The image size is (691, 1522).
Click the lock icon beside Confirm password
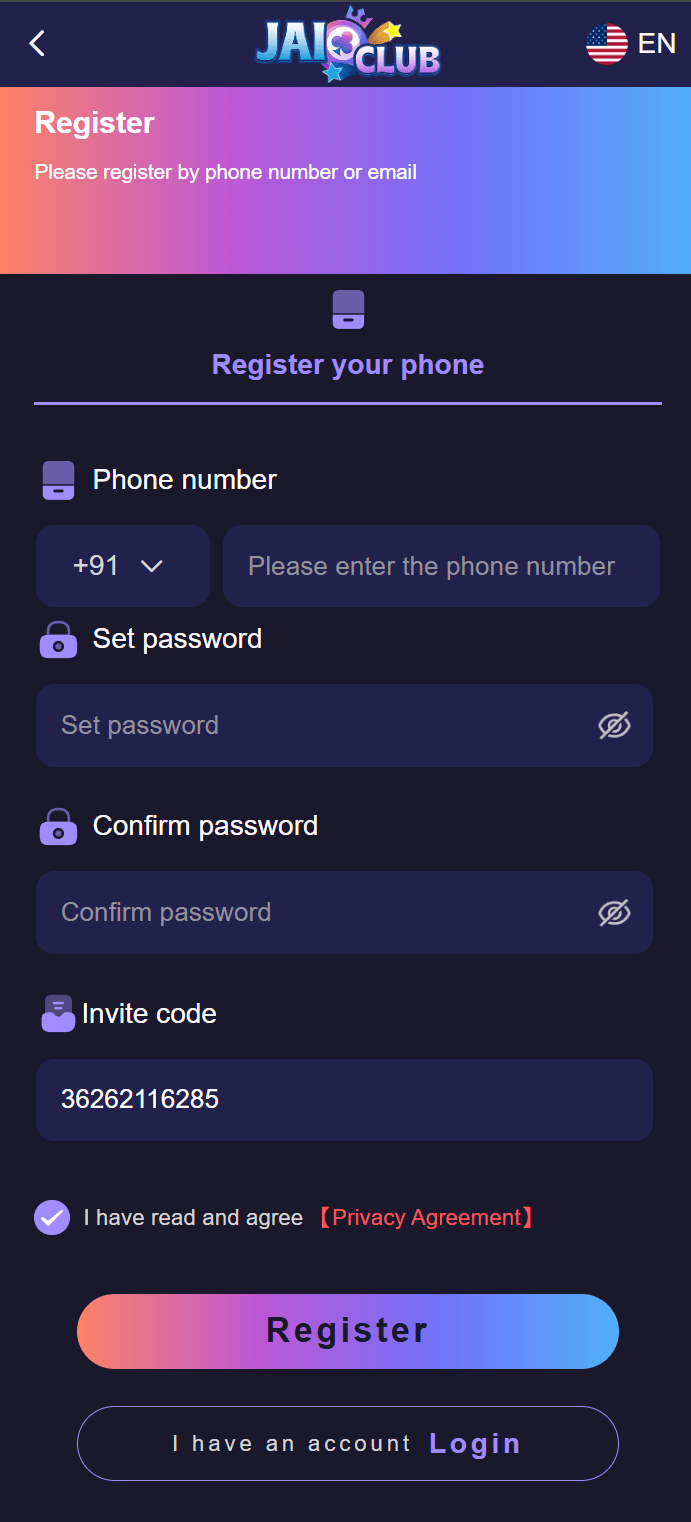[x=58, y=826]
